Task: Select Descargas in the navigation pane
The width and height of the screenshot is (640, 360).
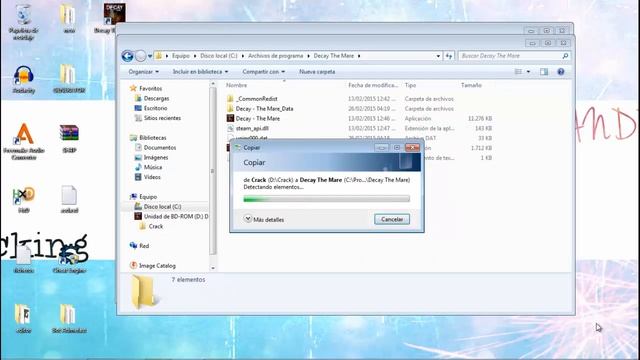Action: click(x=152, y=98)
